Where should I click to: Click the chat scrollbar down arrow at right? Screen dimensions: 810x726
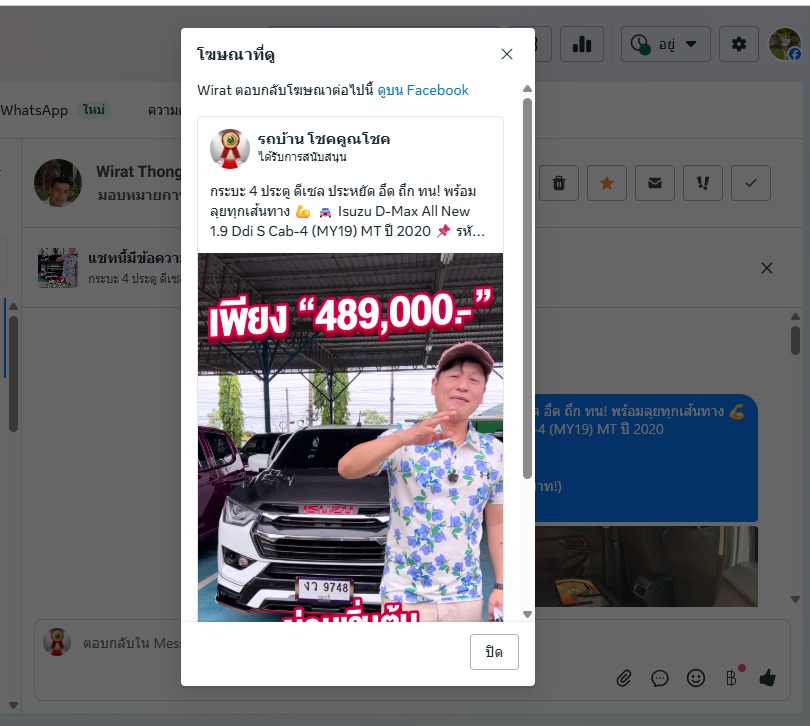(x=796, y=599)
